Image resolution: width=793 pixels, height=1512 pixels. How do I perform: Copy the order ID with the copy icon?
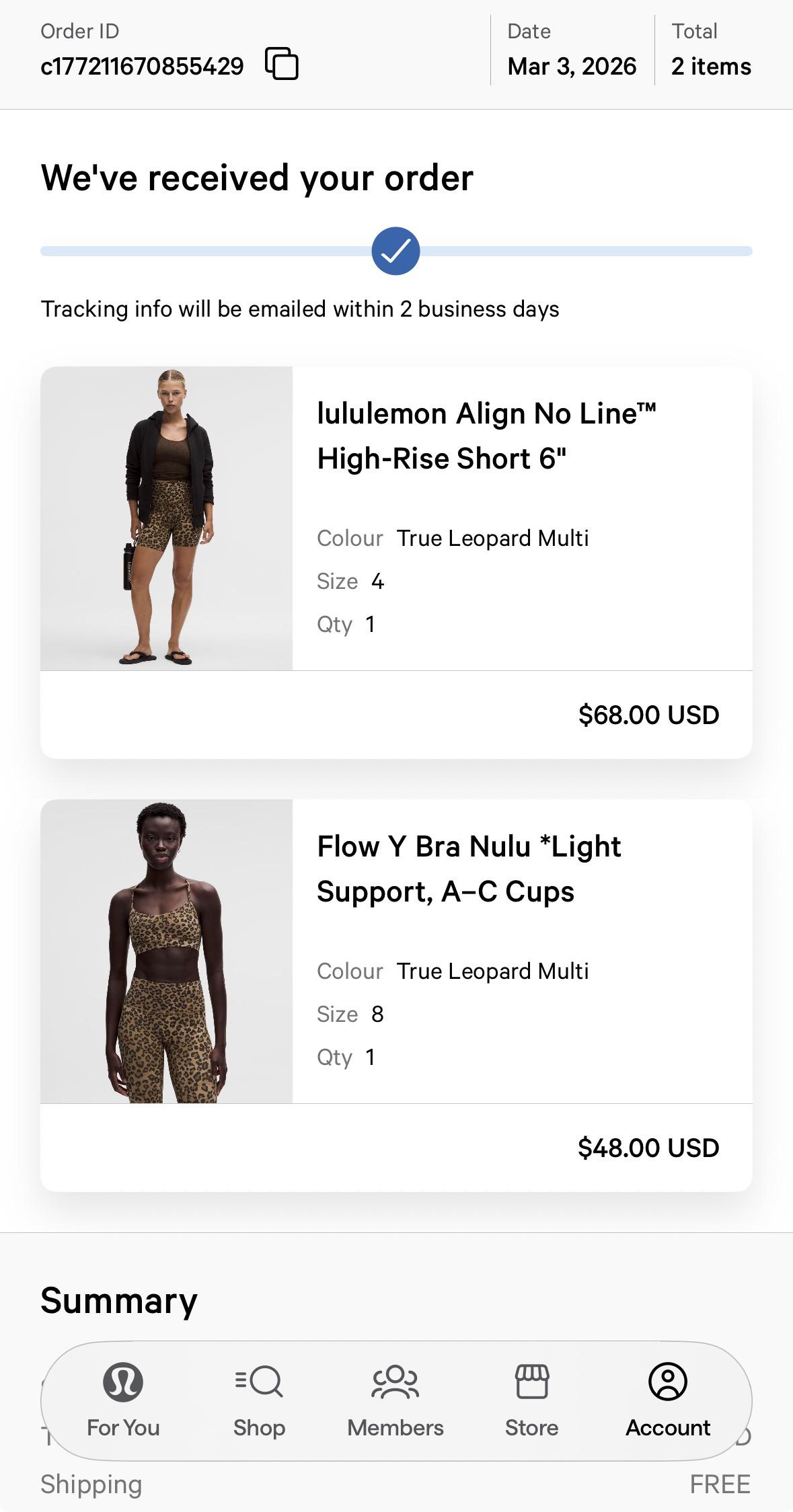pos(282,64)
